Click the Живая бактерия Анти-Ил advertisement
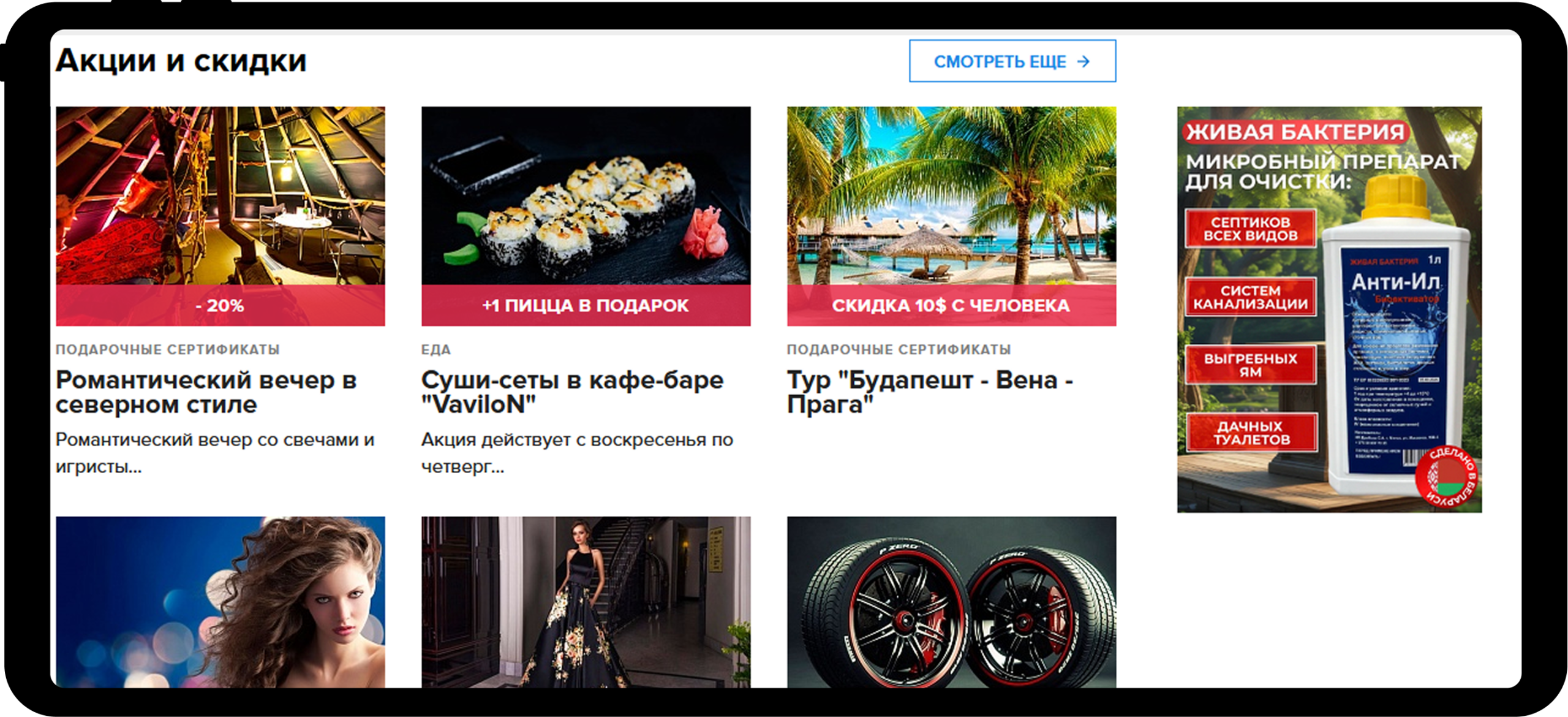 point(1329,309)
